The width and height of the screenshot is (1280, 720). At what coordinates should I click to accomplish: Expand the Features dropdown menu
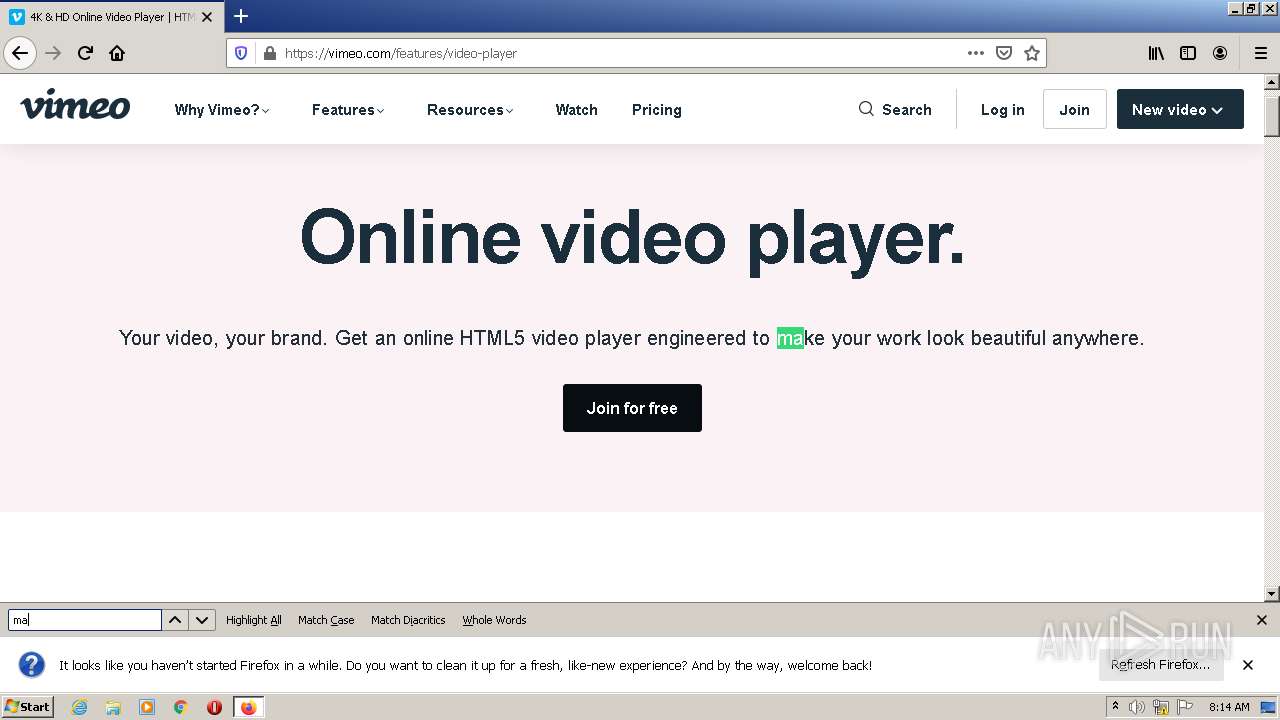pyautogui.click(x=348, y=110)
